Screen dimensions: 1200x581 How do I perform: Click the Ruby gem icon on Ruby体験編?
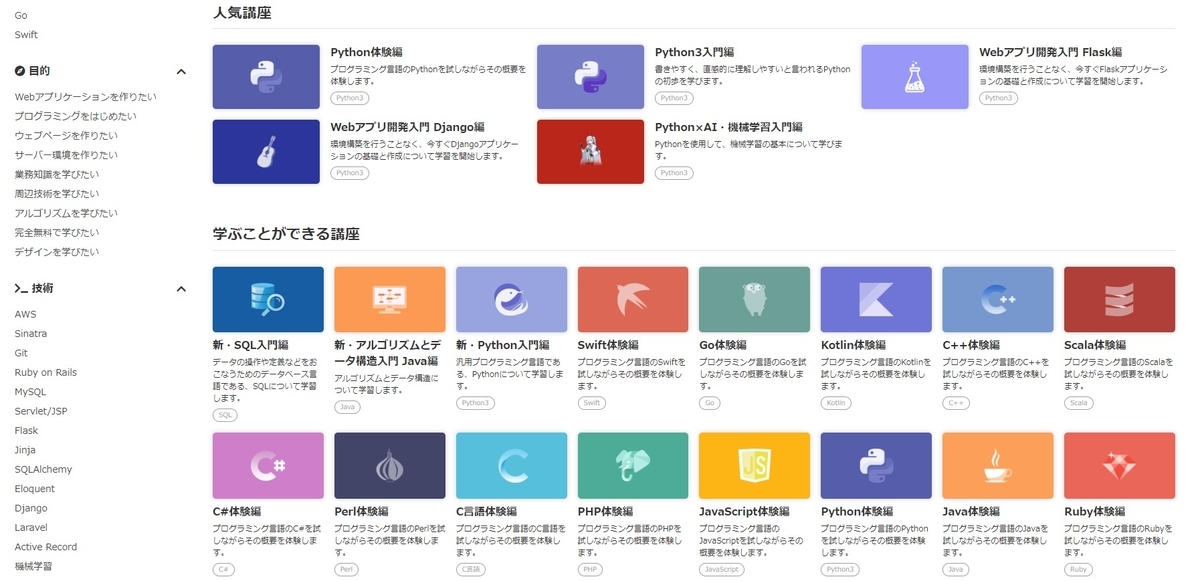[x=1119, y=466]
